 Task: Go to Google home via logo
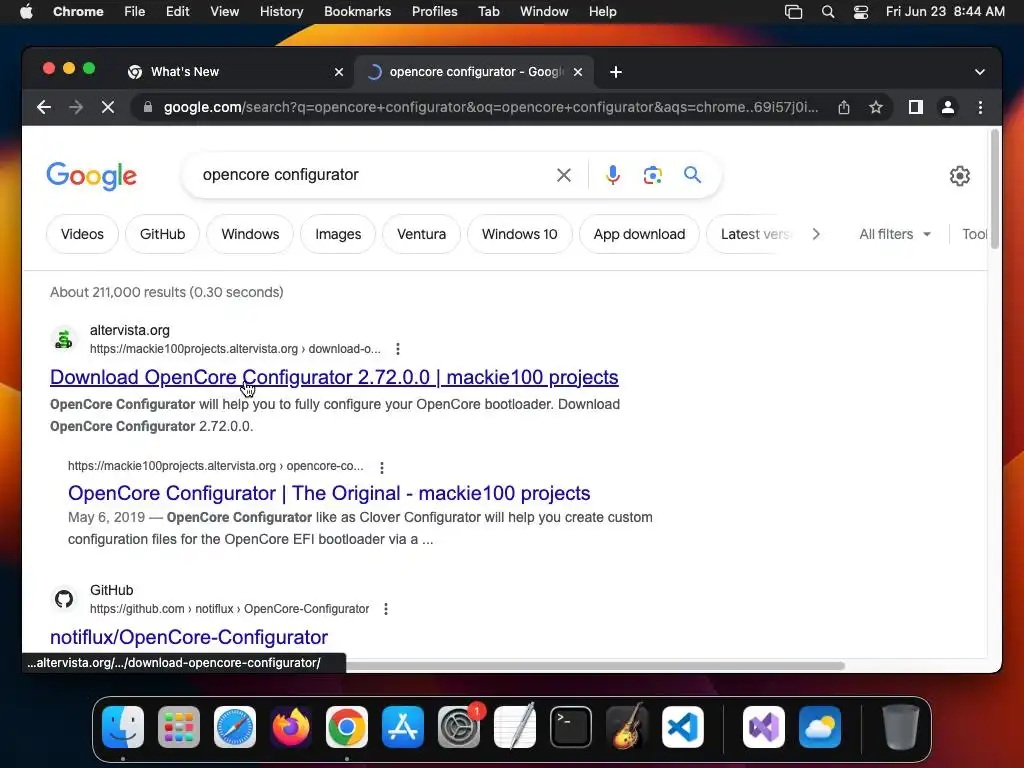[x=91, y=175]
